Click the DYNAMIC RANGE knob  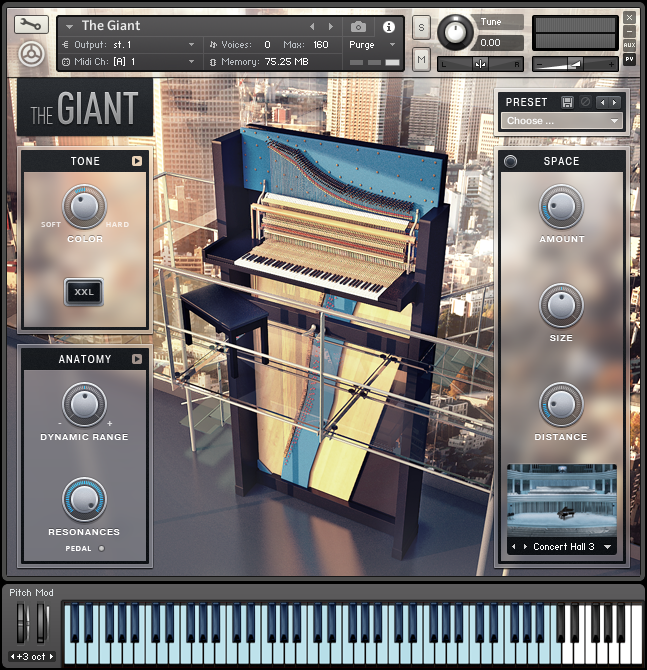tap(84, 404)
